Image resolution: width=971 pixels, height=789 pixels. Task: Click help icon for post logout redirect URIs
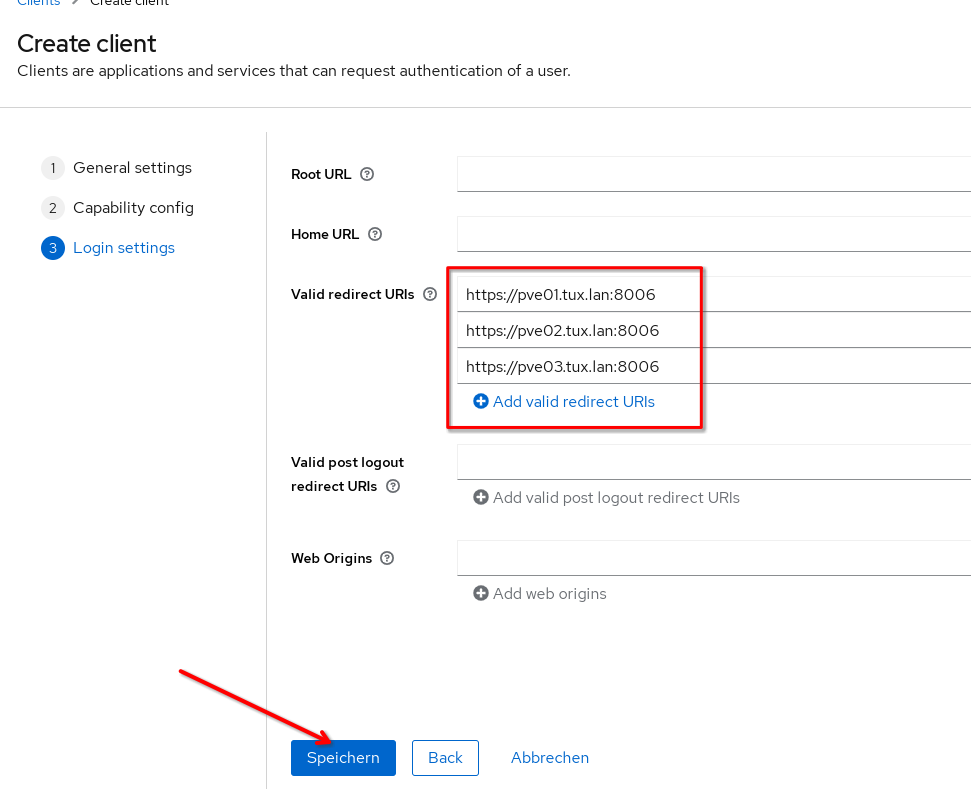tap(393, 486)
